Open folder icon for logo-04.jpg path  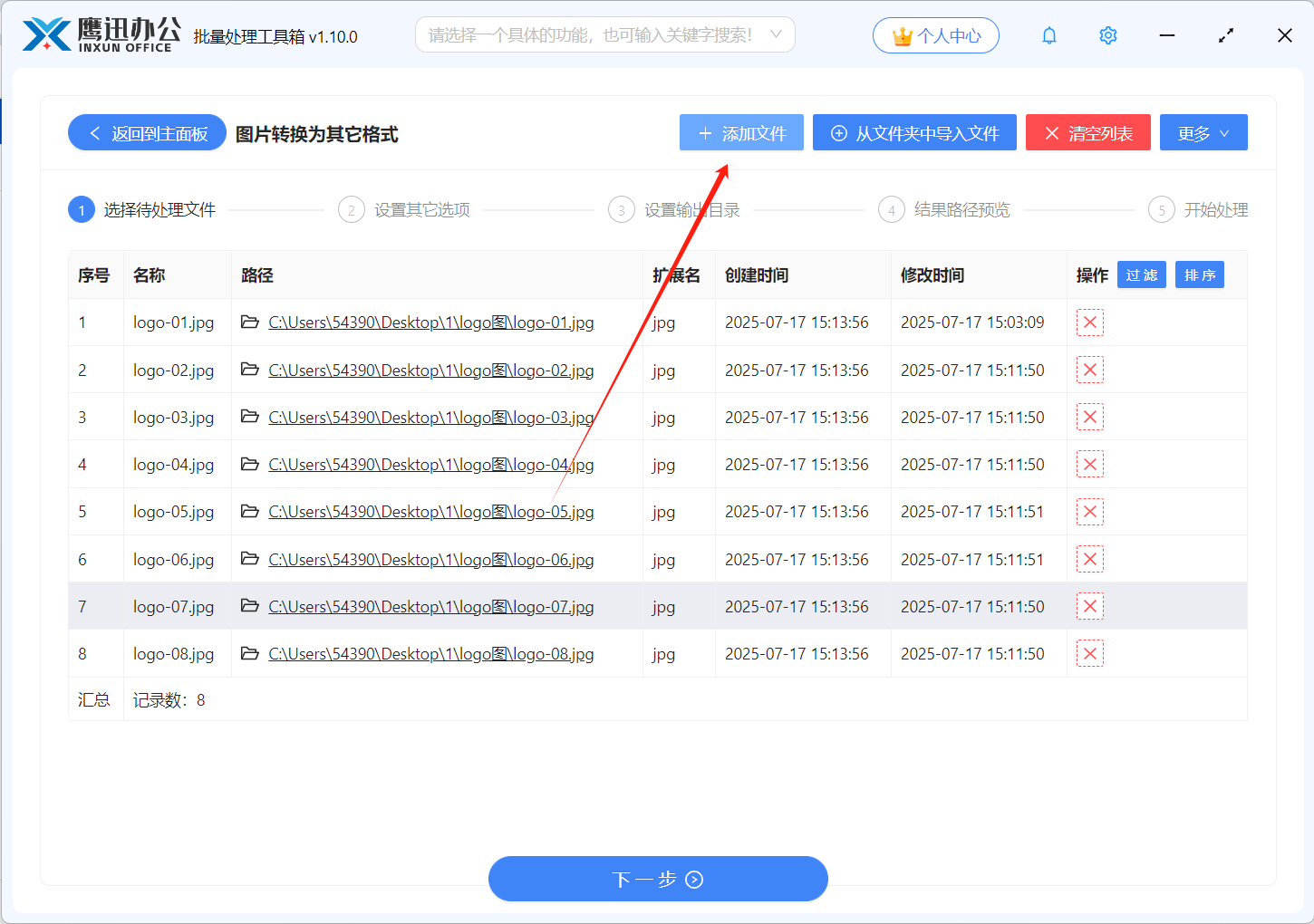pyautogui.click(x=250, y=463)
